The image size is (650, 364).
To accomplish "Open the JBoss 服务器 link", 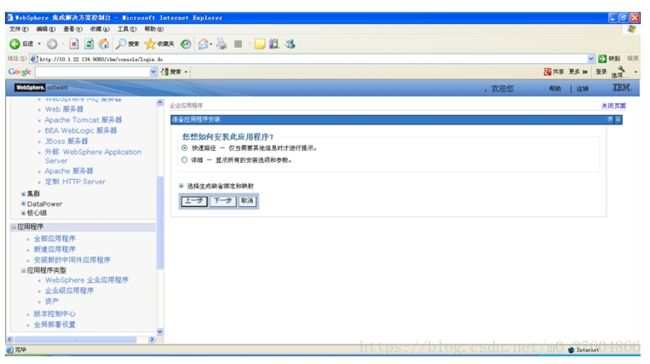I will 66,141.
